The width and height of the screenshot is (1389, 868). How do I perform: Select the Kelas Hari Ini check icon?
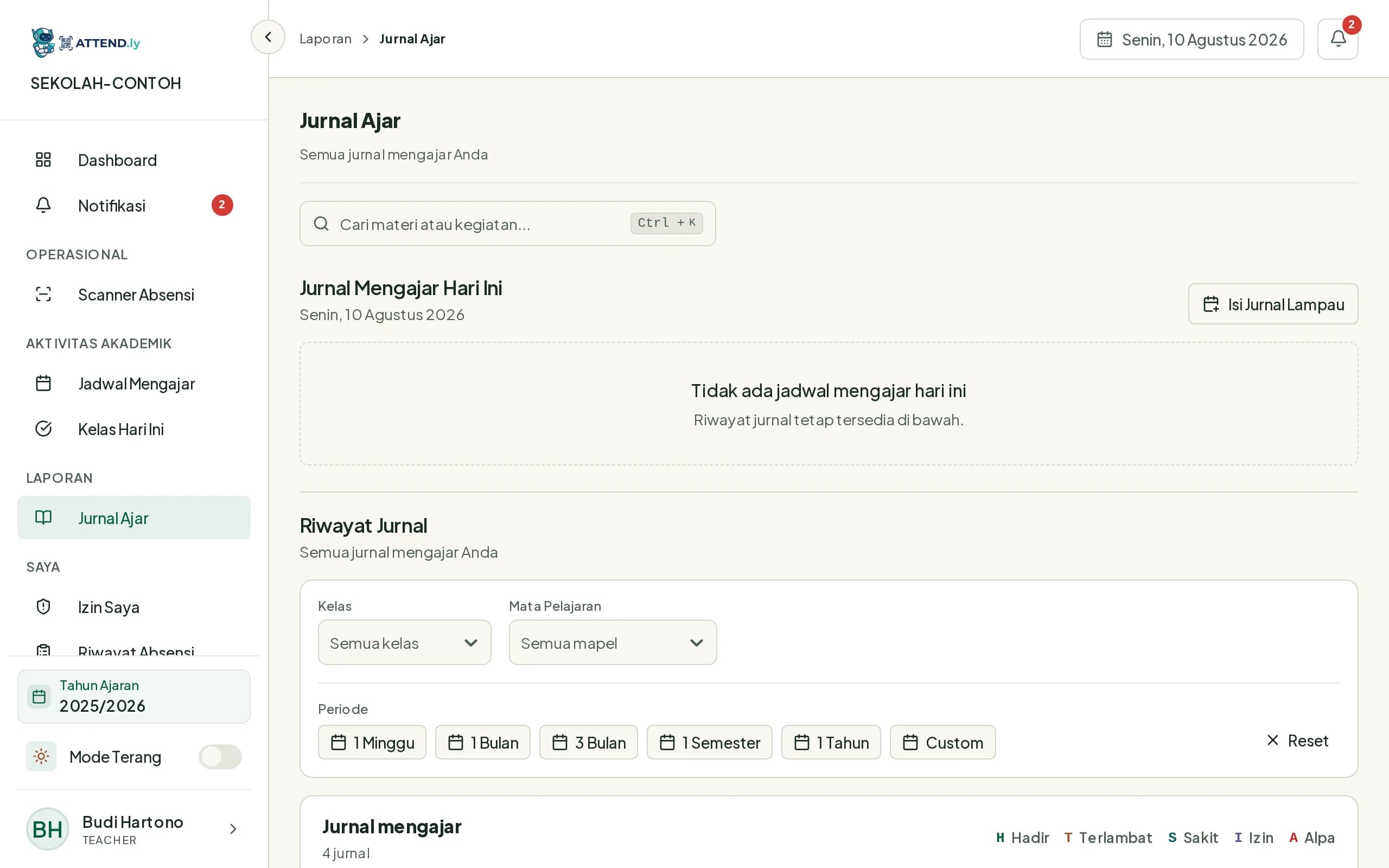[x=43, y=429]
